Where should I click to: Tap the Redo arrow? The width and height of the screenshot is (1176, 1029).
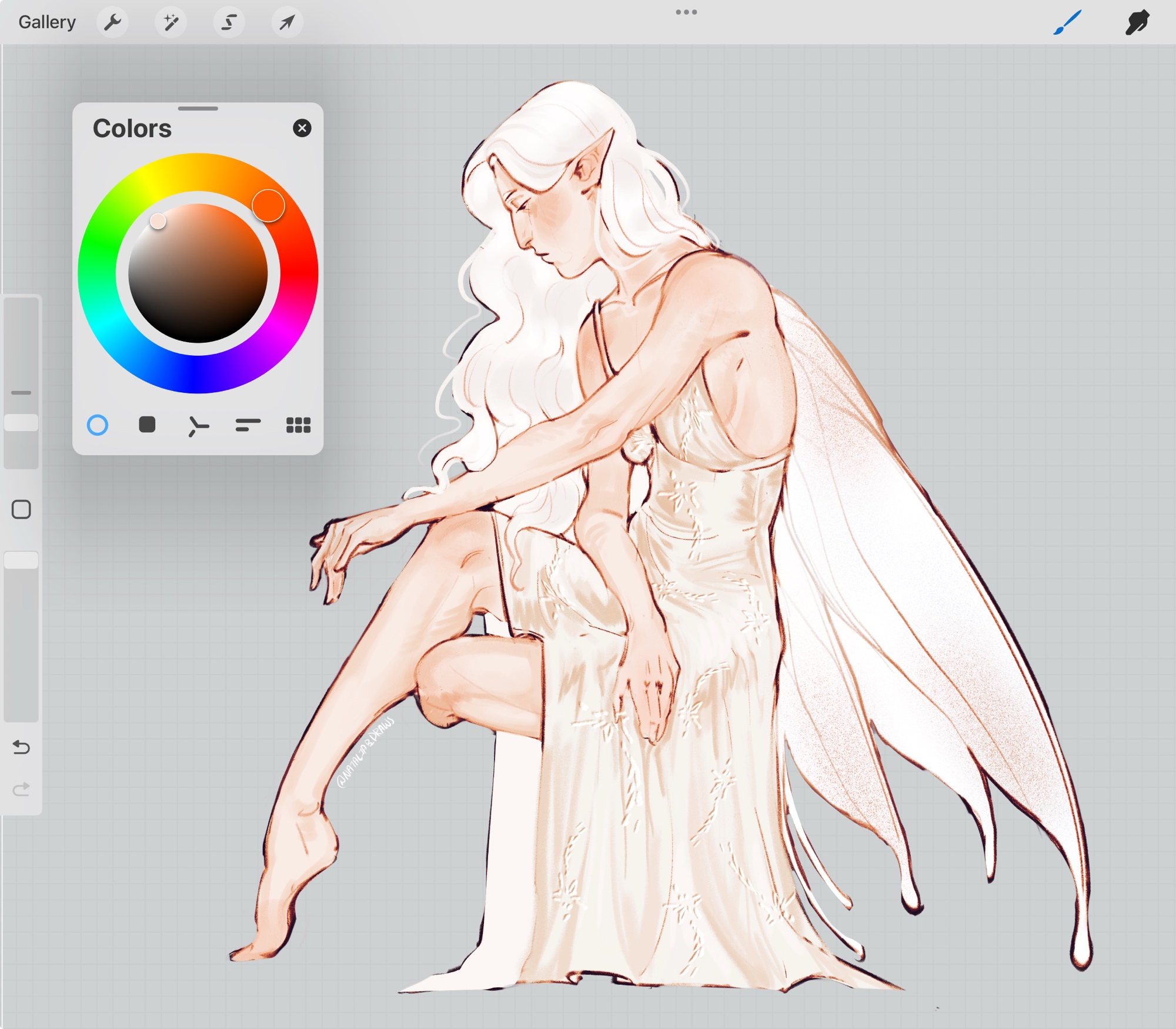point(21,789)
